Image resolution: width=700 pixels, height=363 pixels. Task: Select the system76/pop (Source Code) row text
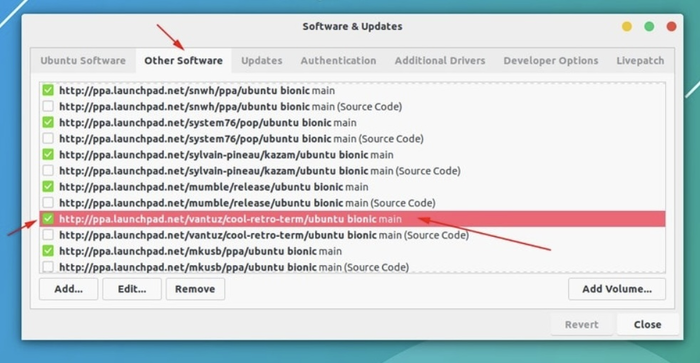pyautogui.click(x=241, y=139)
